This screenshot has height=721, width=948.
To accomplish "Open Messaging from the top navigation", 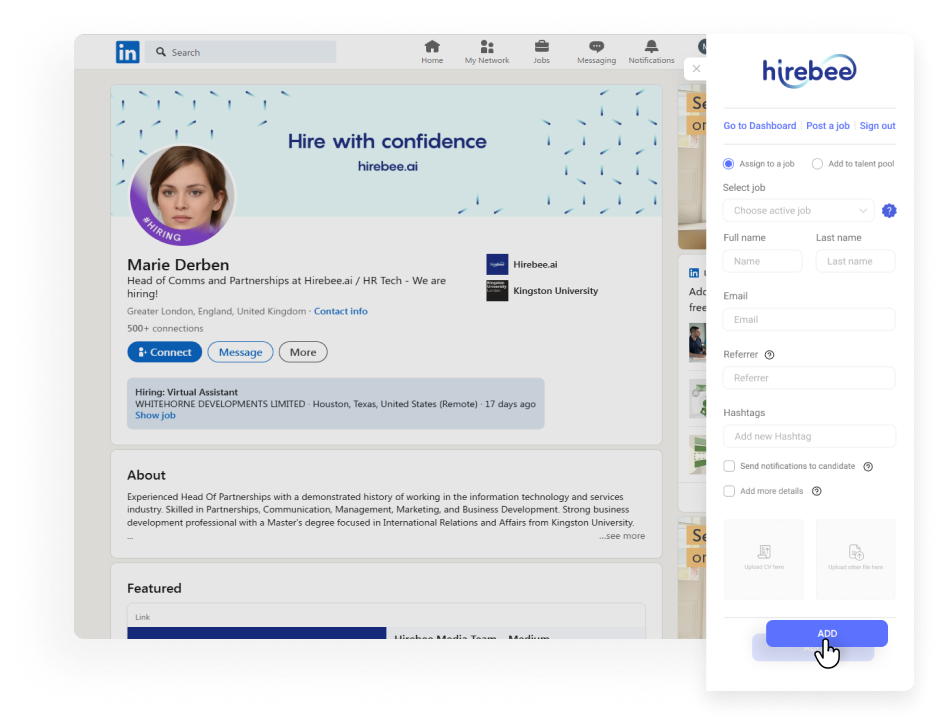I will coord(596,51).
